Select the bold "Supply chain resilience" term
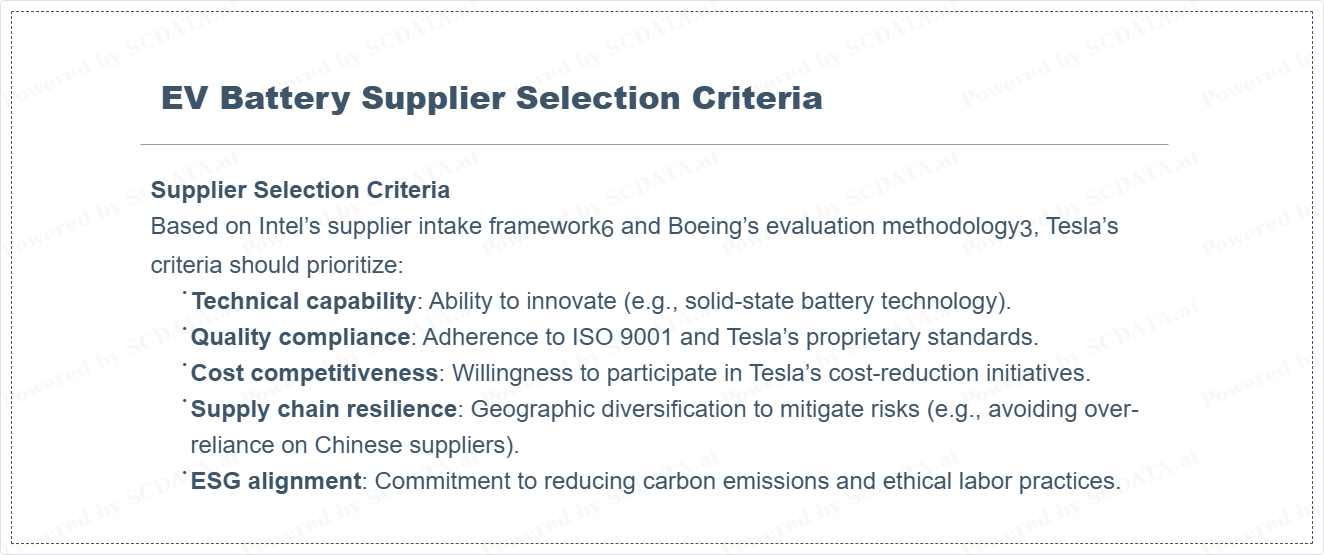 tap(324, 409)
